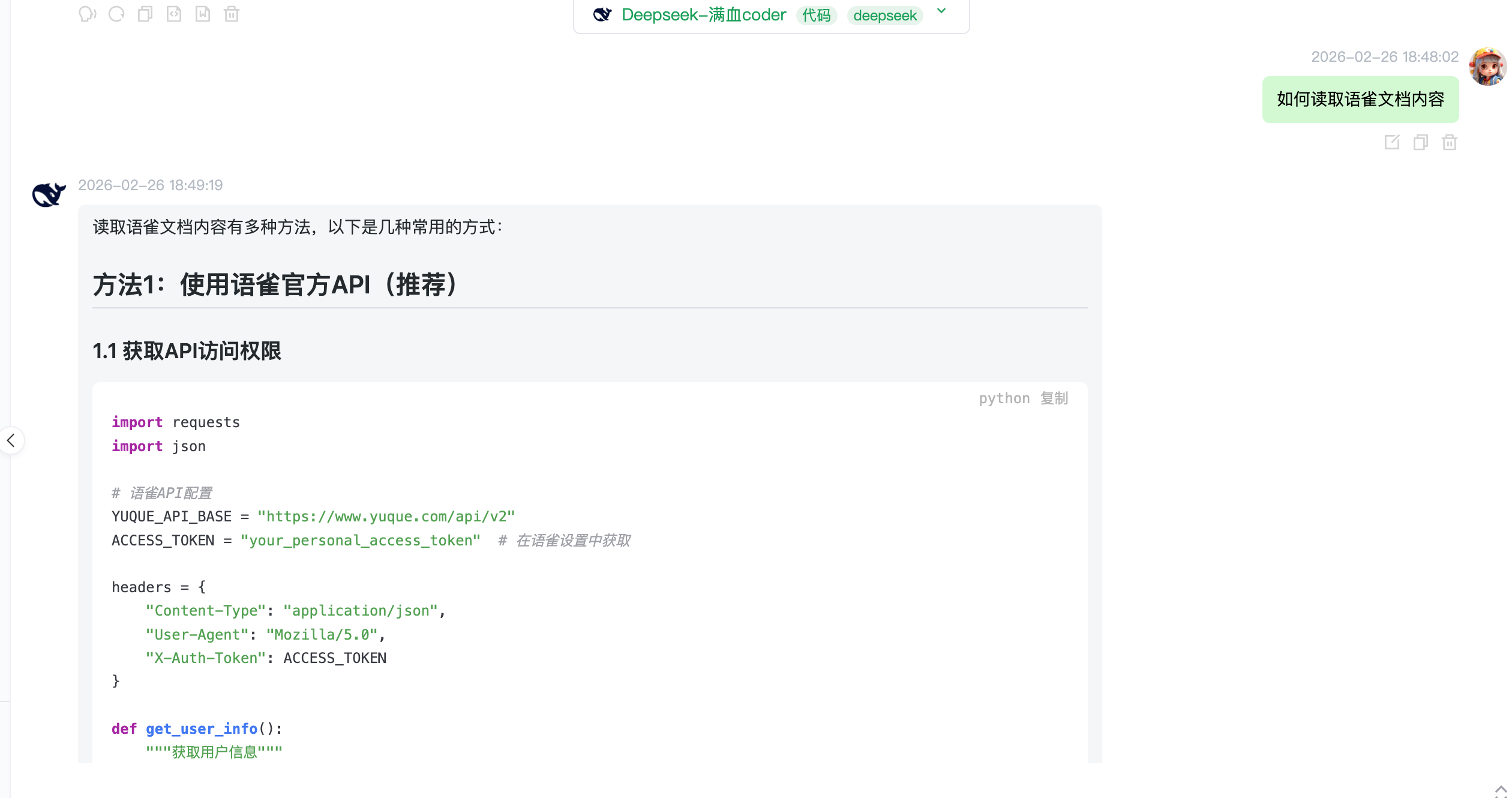Viewport: 1512px width, 798px height.
Task: Click the yuque API URL string in code
Action: coord(386,517)
